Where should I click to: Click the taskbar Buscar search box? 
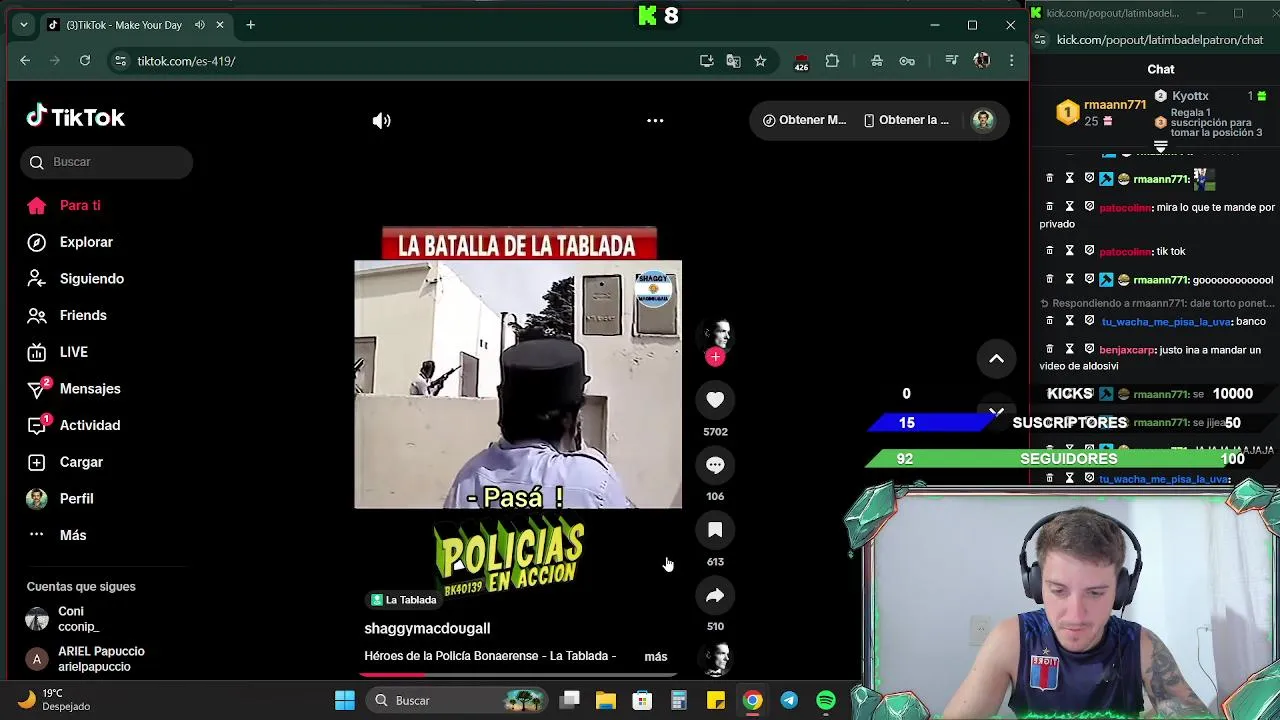point(458,701)
